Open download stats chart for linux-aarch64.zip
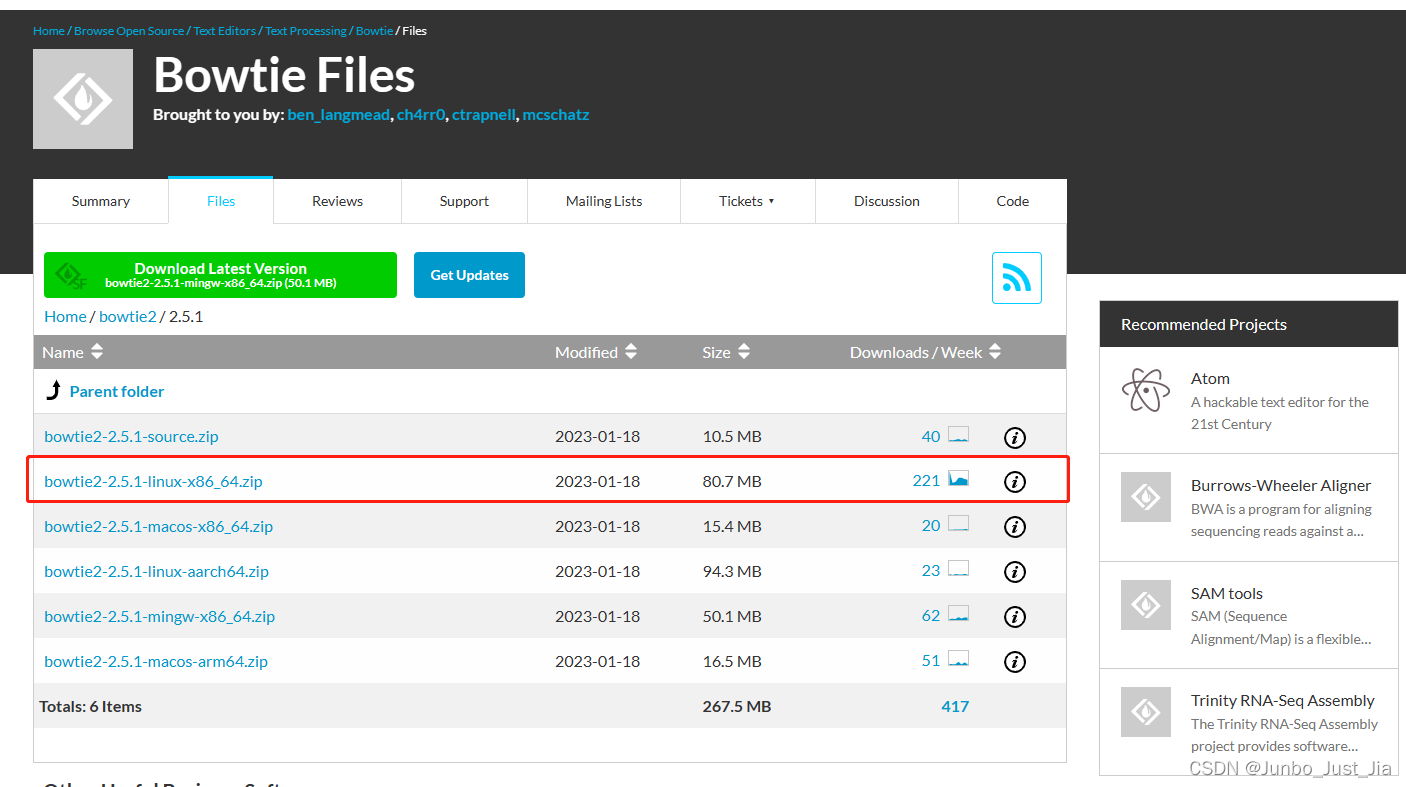This screenshot has width=1406, height=787. pos(959,570)
